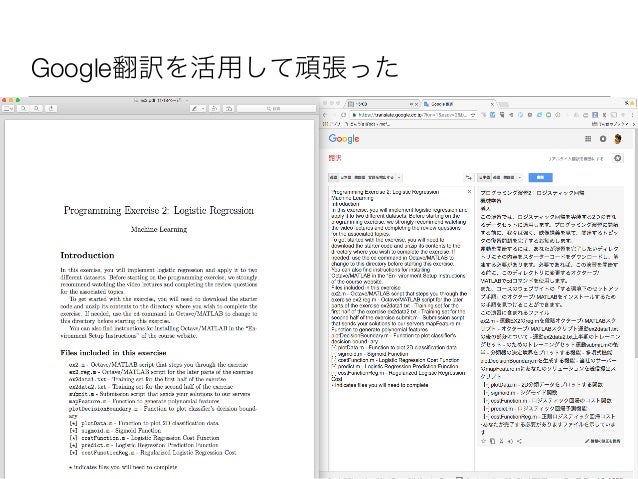The height and width of the screenshot is (479, 638).
Task: Listen to the translation with speaker icon
Action: [x=510, y=441]
